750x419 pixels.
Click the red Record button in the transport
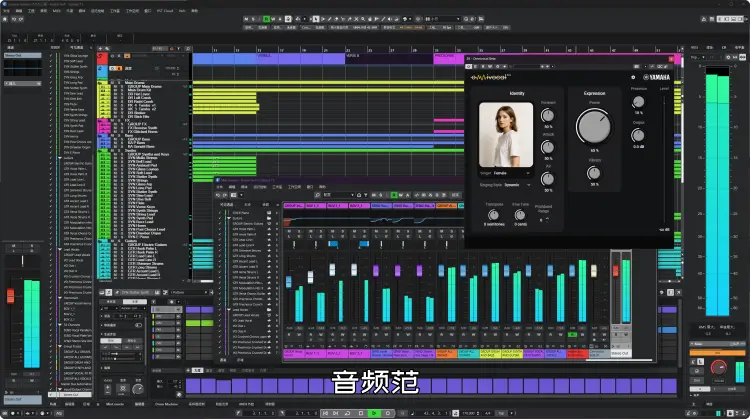pos(387,413)
